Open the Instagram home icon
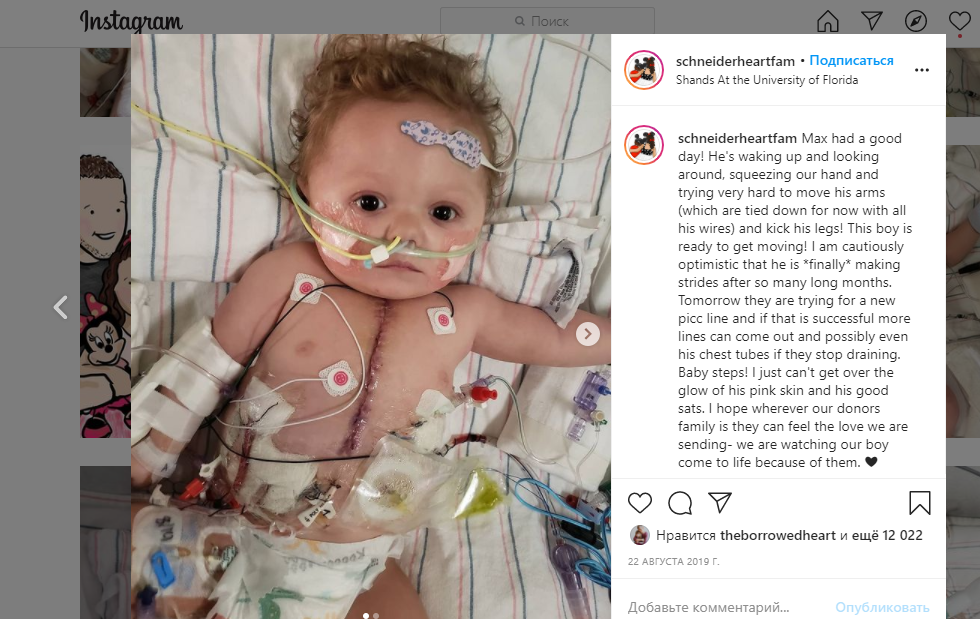 click(x=828, y=21)
